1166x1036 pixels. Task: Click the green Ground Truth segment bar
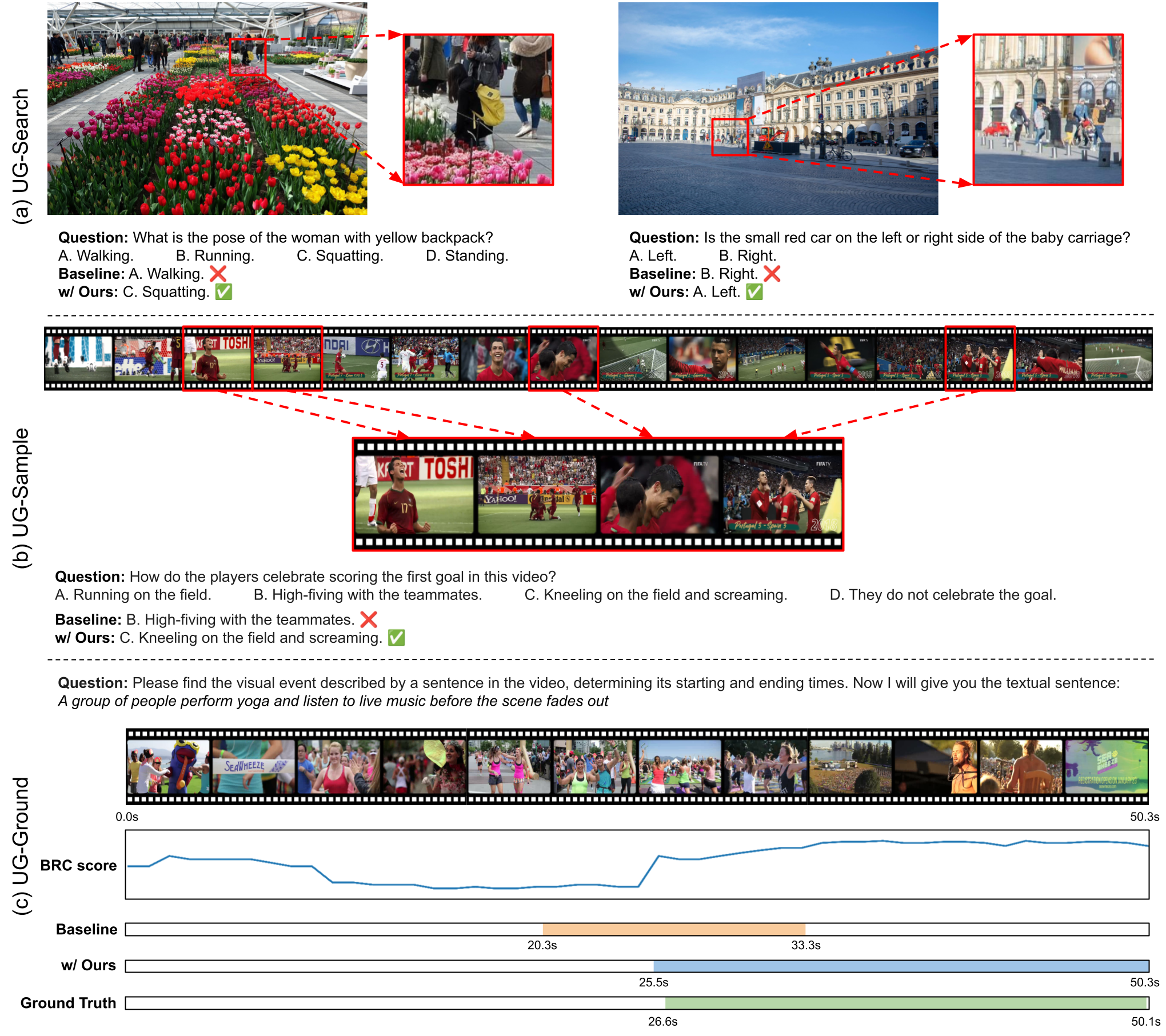click(907, 1003)
